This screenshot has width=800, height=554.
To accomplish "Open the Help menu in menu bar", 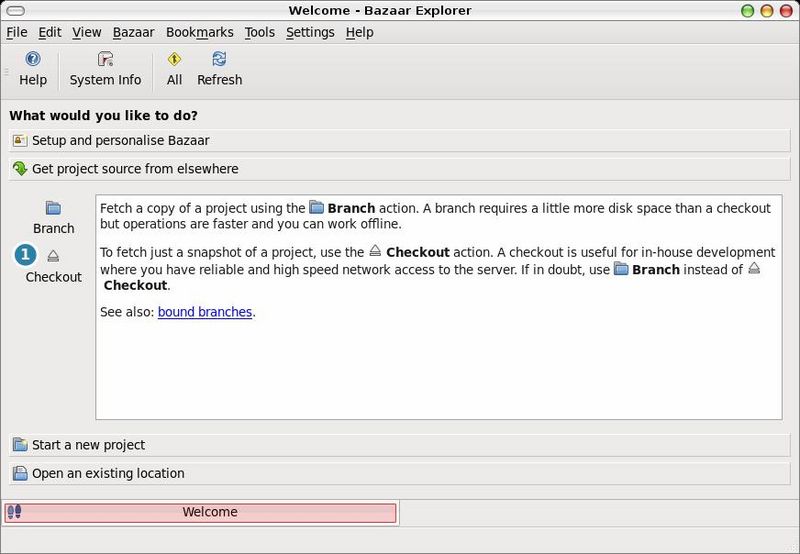I will 359,32.
